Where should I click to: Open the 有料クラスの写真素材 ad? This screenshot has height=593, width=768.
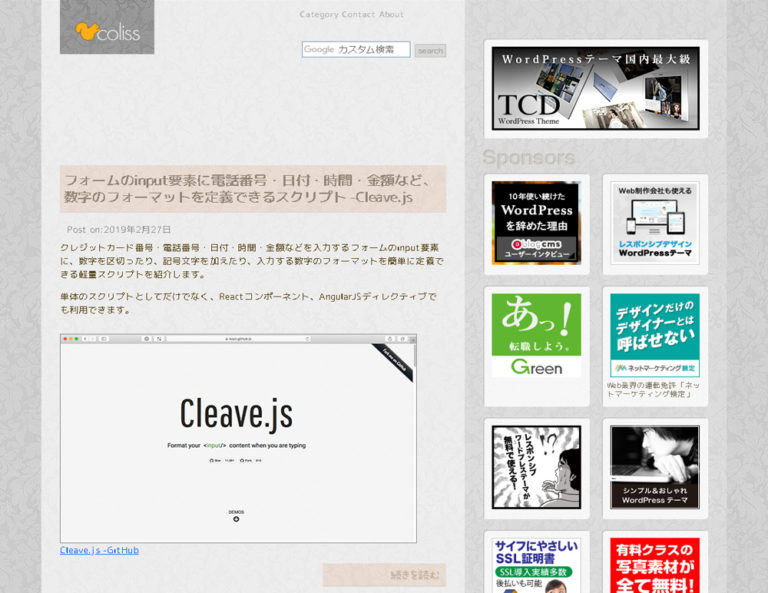[655, 566]
